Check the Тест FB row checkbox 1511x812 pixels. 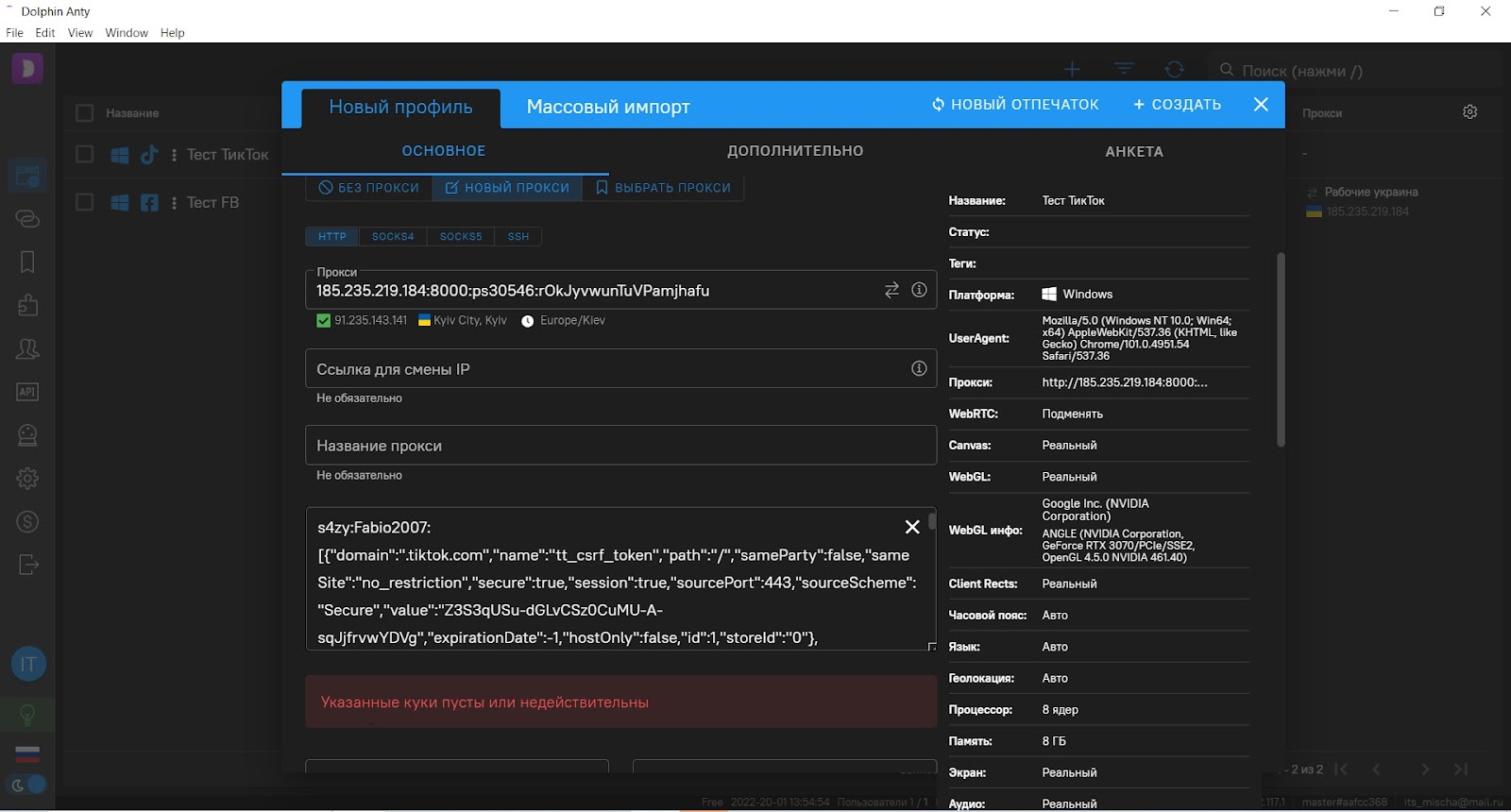pos(84,202)
